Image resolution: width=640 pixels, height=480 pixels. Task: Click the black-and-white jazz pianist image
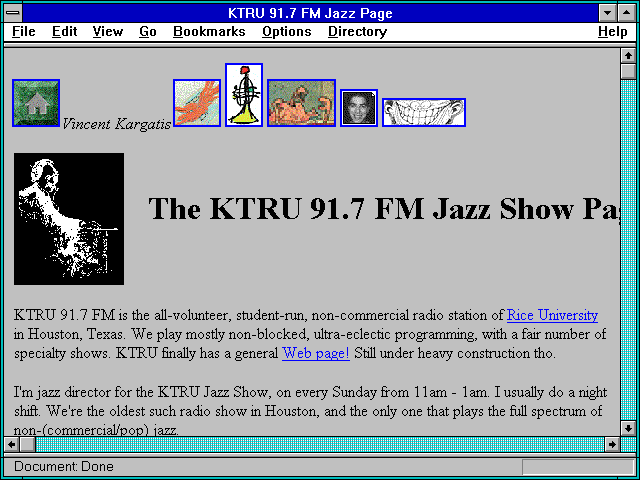(69, 219)
